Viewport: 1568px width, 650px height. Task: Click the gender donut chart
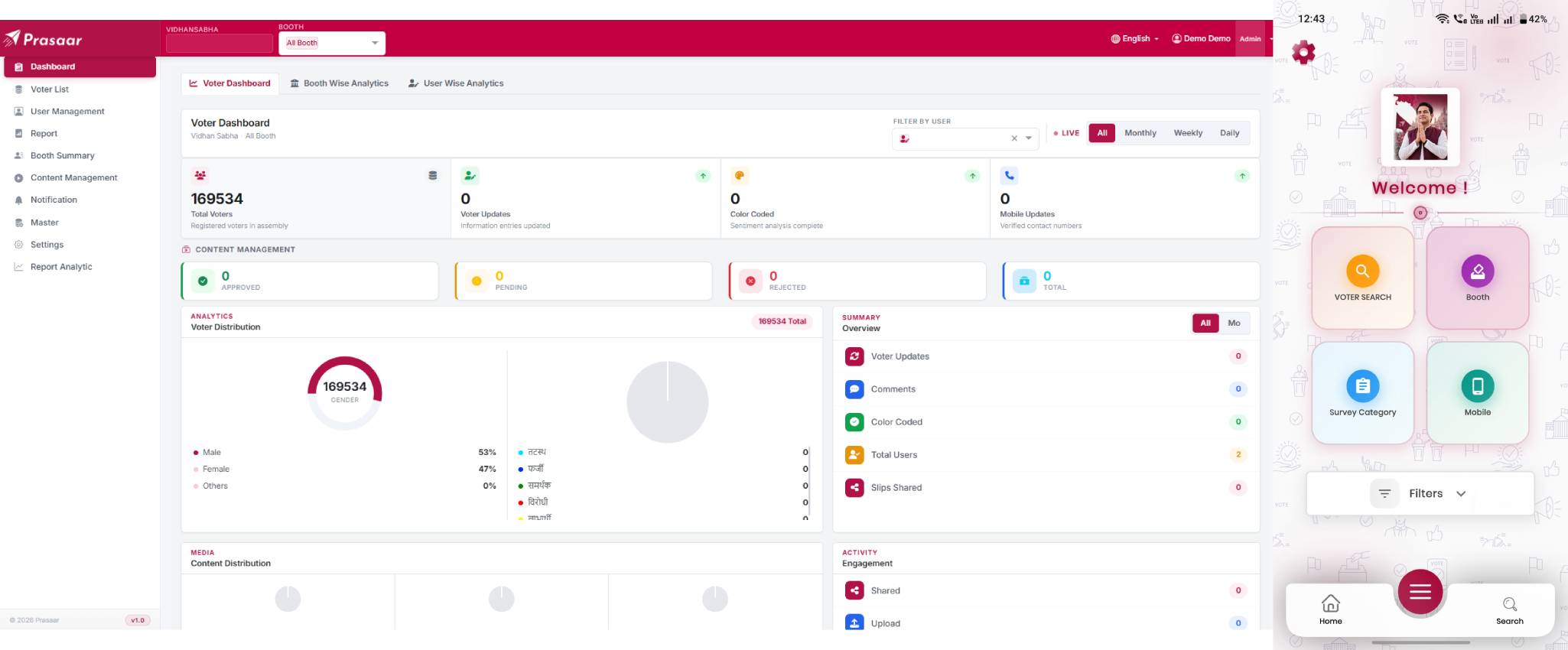tap(344, 393)
